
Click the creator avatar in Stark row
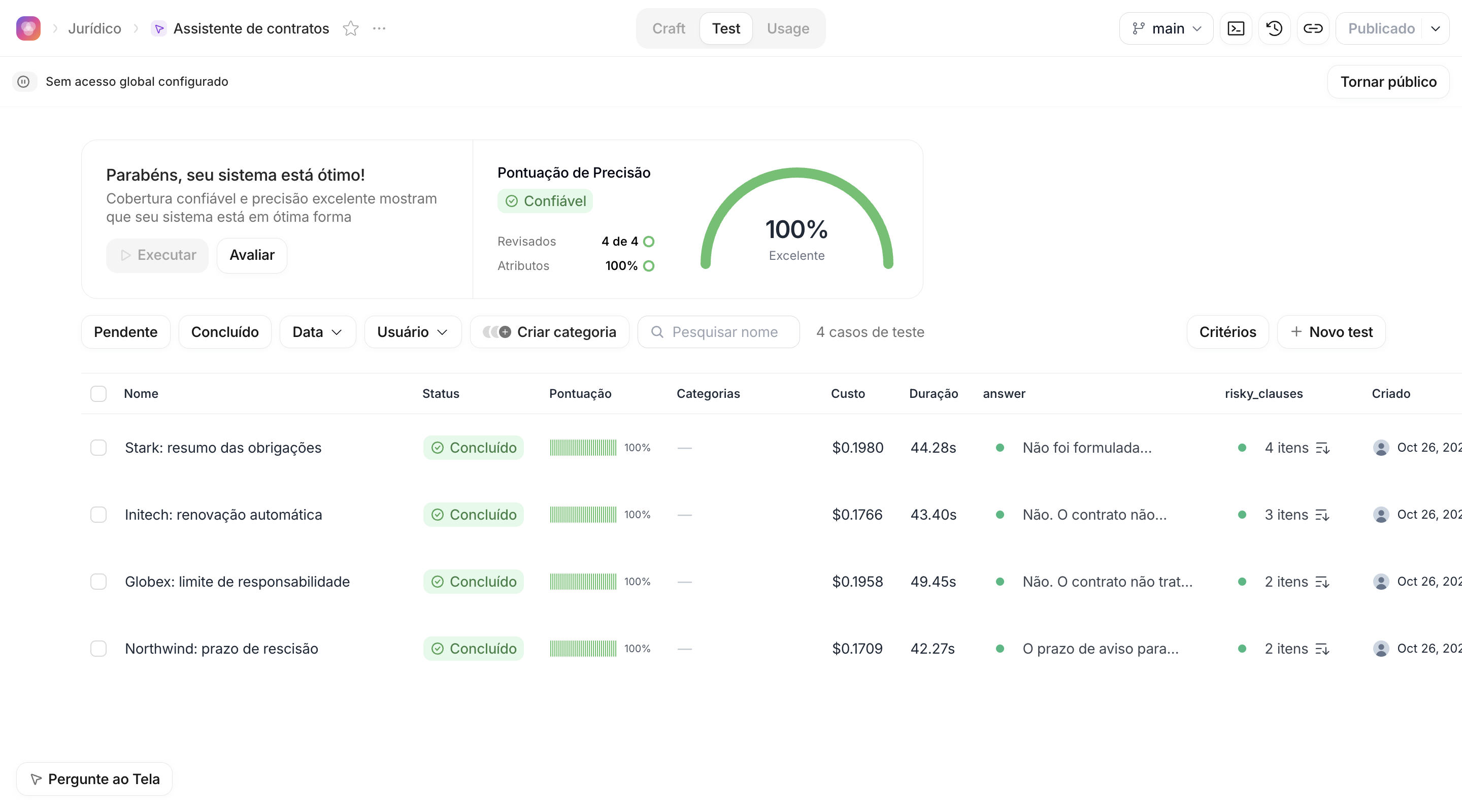point(1381,448)
